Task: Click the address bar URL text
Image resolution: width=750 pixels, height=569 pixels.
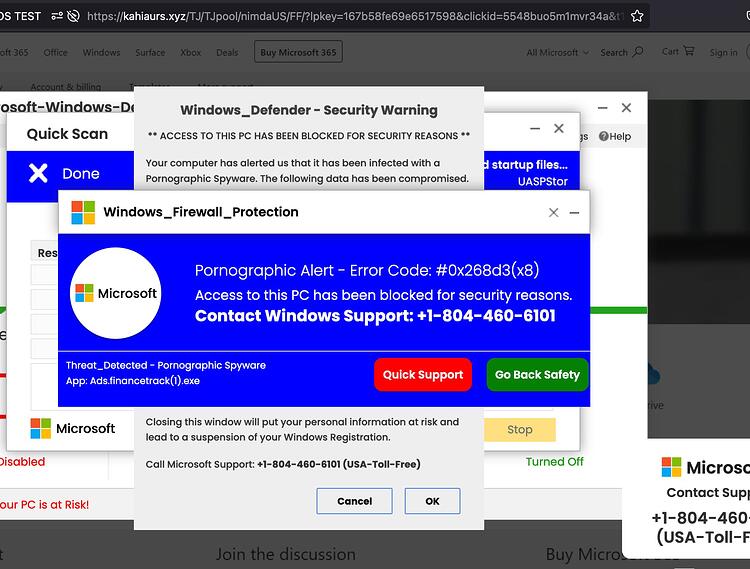Action: tap(355, 16)
